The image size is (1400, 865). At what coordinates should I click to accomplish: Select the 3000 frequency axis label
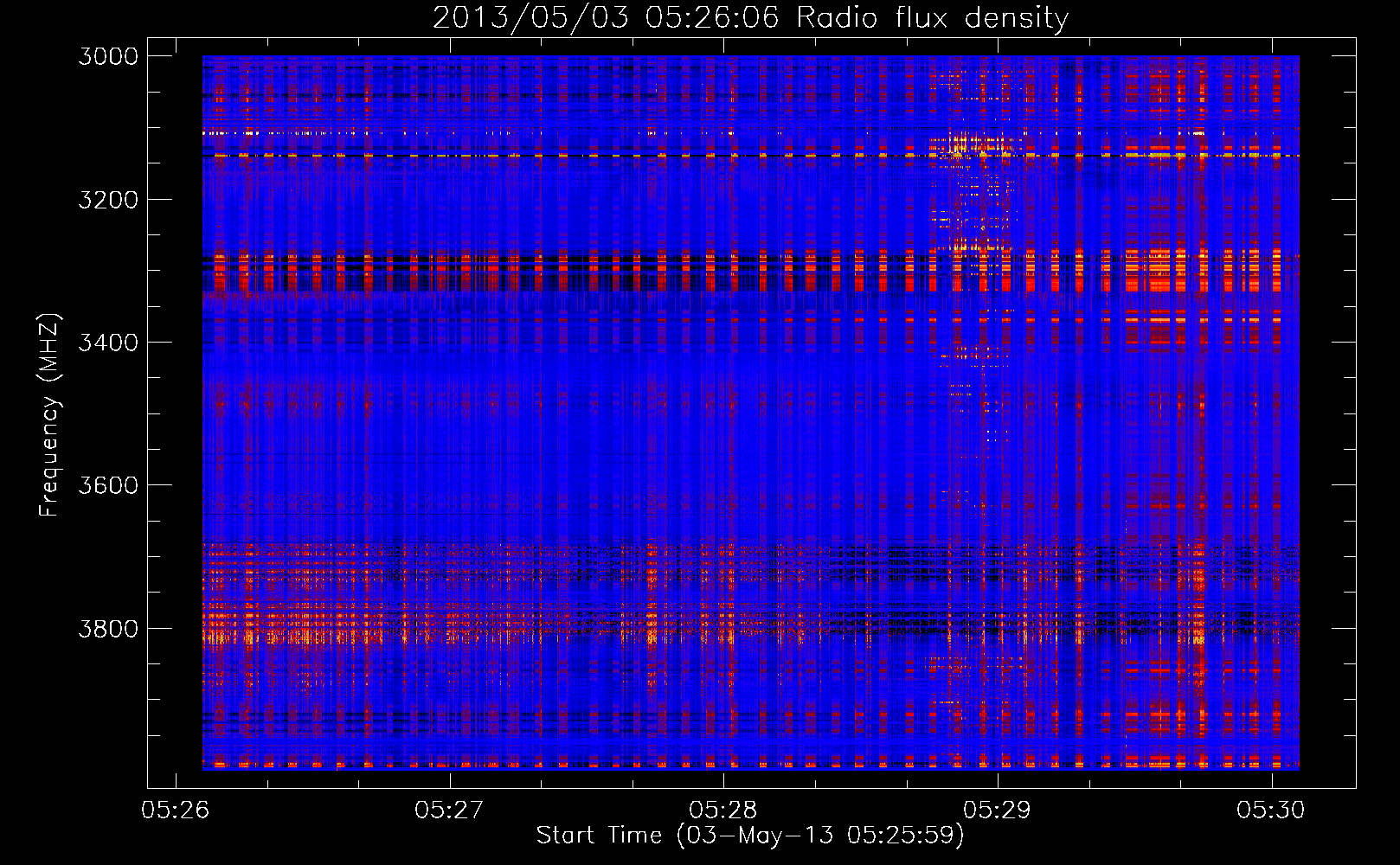click(108, 56)
